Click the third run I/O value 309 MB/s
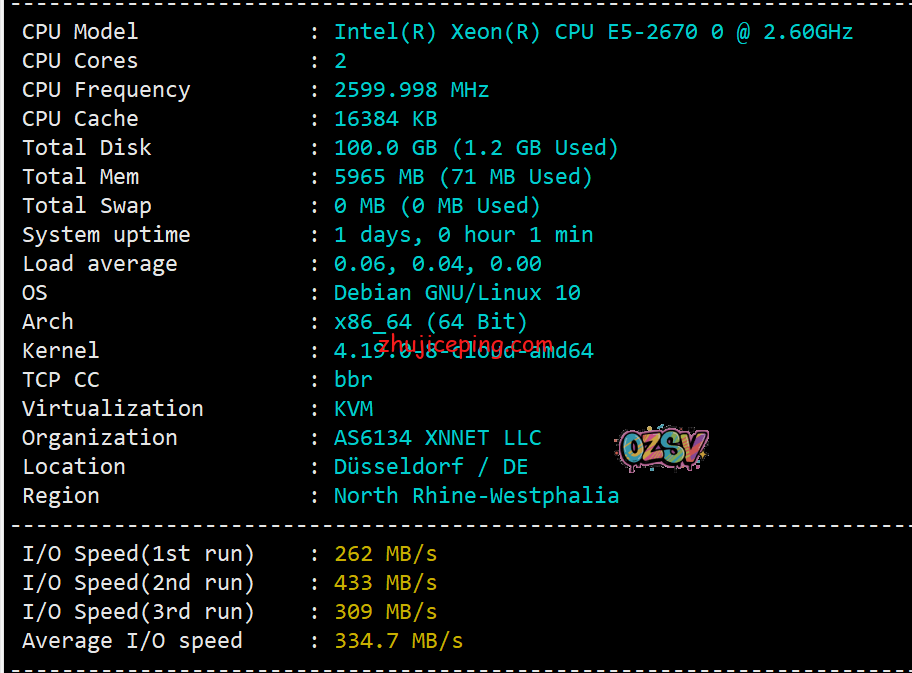This screenshot has height=673, width=912. [x=386, y=613]
